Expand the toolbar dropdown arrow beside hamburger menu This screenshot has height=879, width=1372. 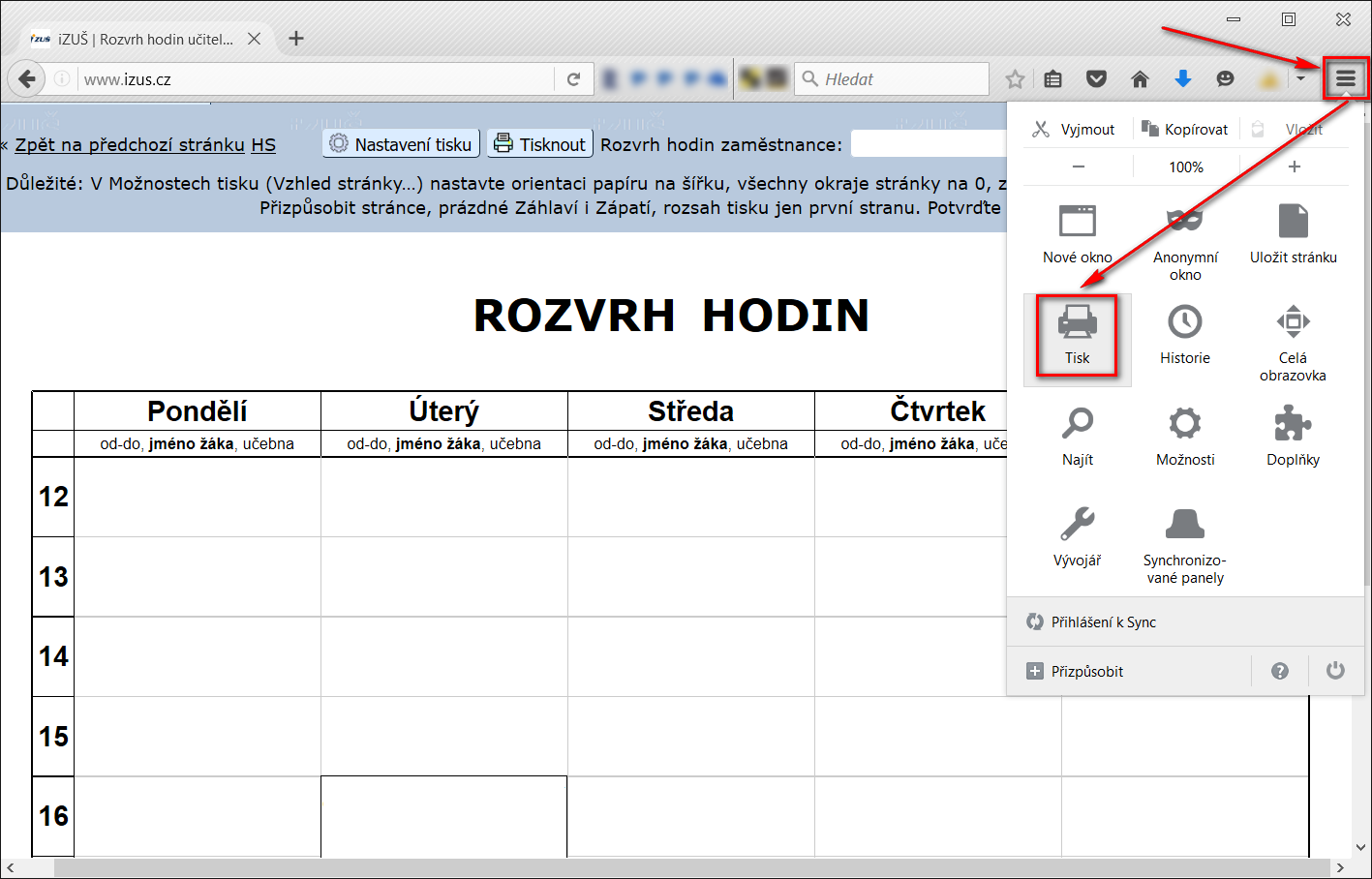pyautogui.click(x=1301, y=79)
